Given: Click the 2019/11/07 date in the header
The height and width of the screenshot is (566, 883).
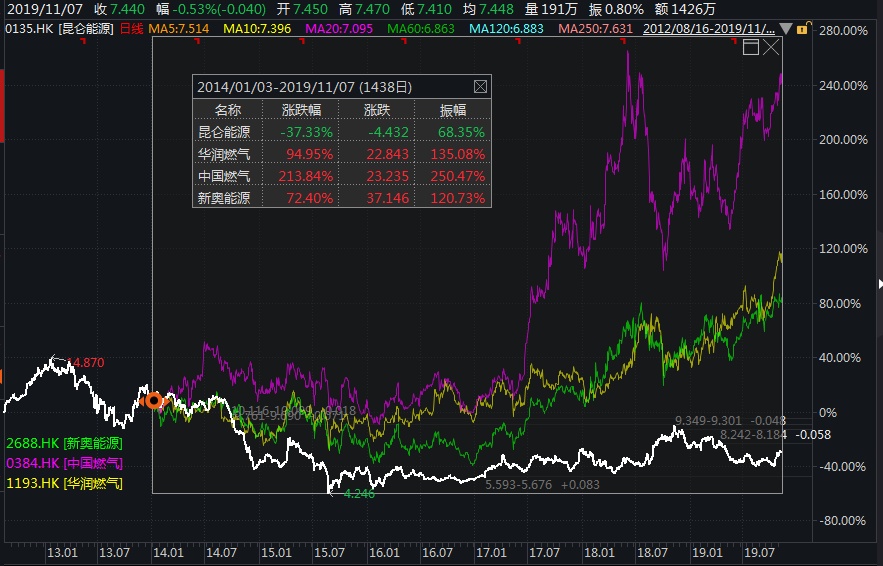Looking at the screenshot, I should click(x=44, y=9).
